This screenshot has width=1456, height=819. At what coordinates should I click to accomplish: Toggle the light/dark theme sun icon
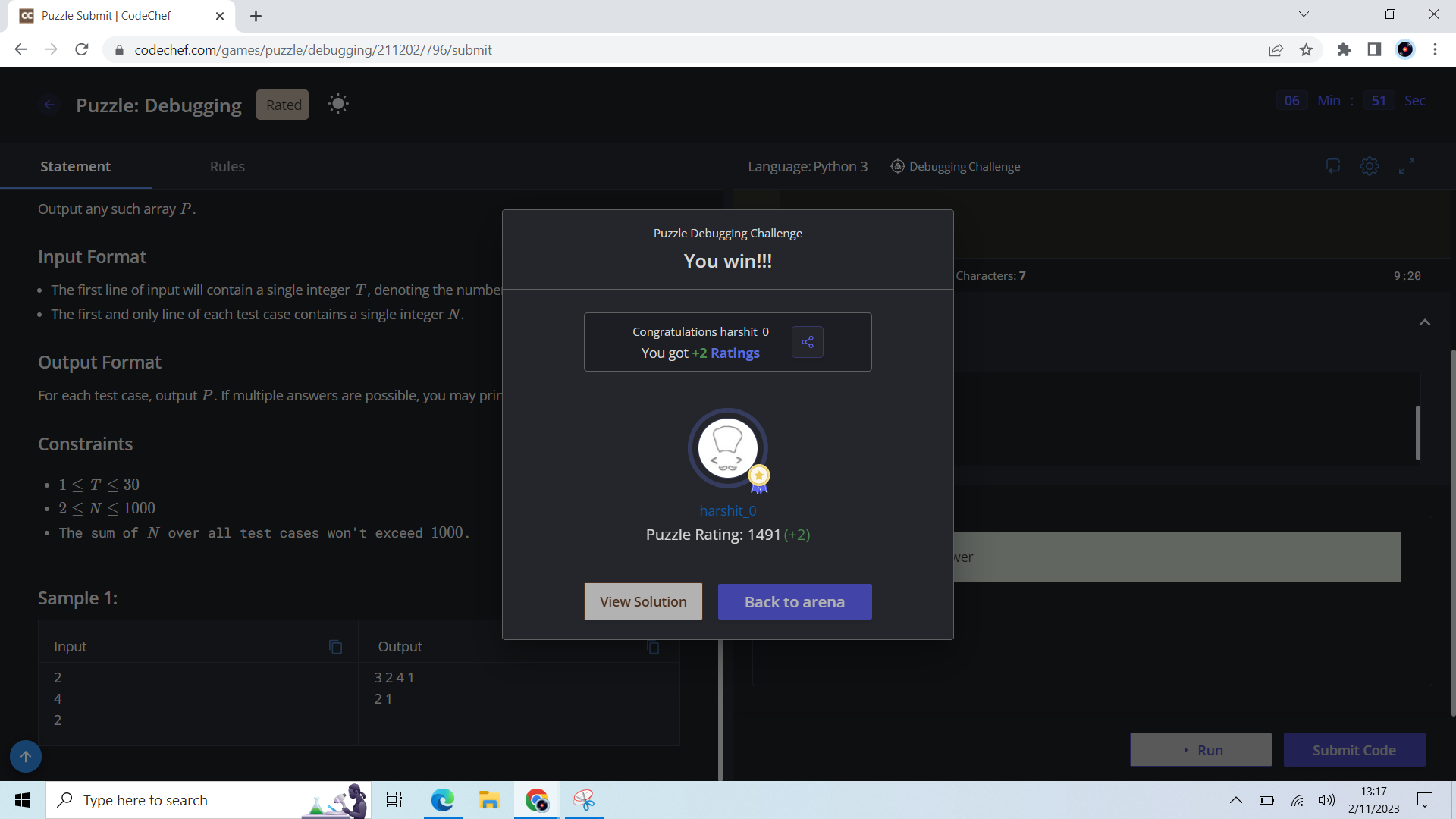[x=338, y=104]
